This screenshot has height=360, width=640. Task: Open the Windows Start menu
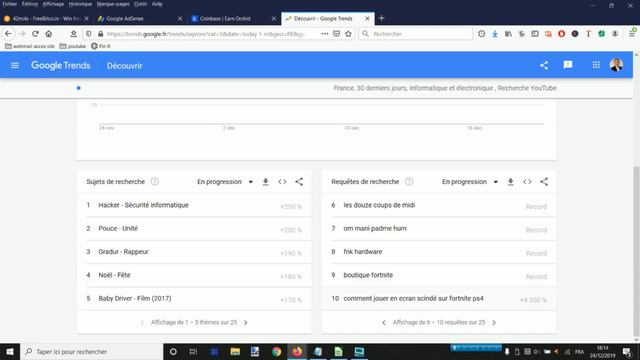tap(10, 351)
